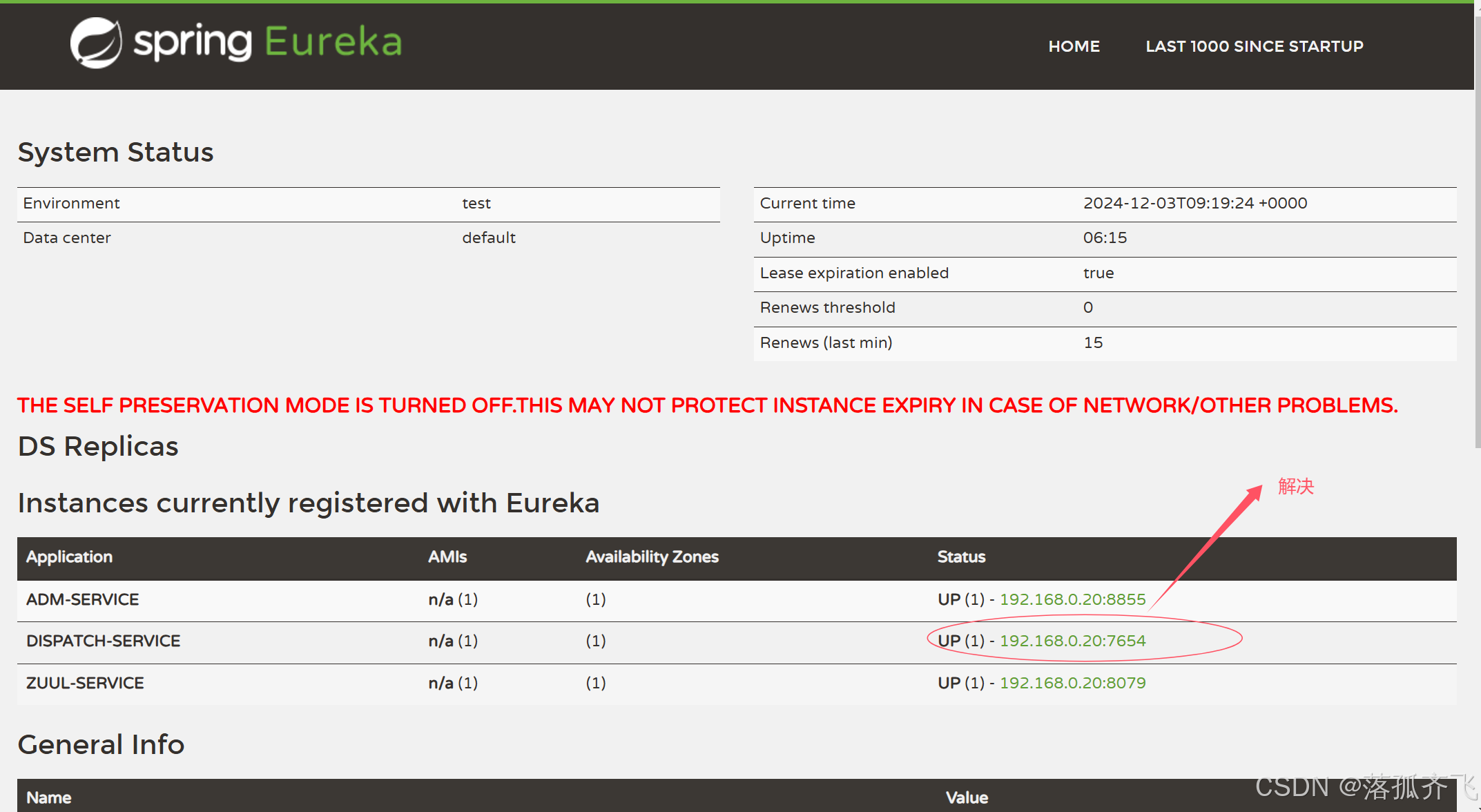Viewport: 1481px width, 812px height.
Task: Open the HOME navigation item
Action: click(x=1074, y=46)
